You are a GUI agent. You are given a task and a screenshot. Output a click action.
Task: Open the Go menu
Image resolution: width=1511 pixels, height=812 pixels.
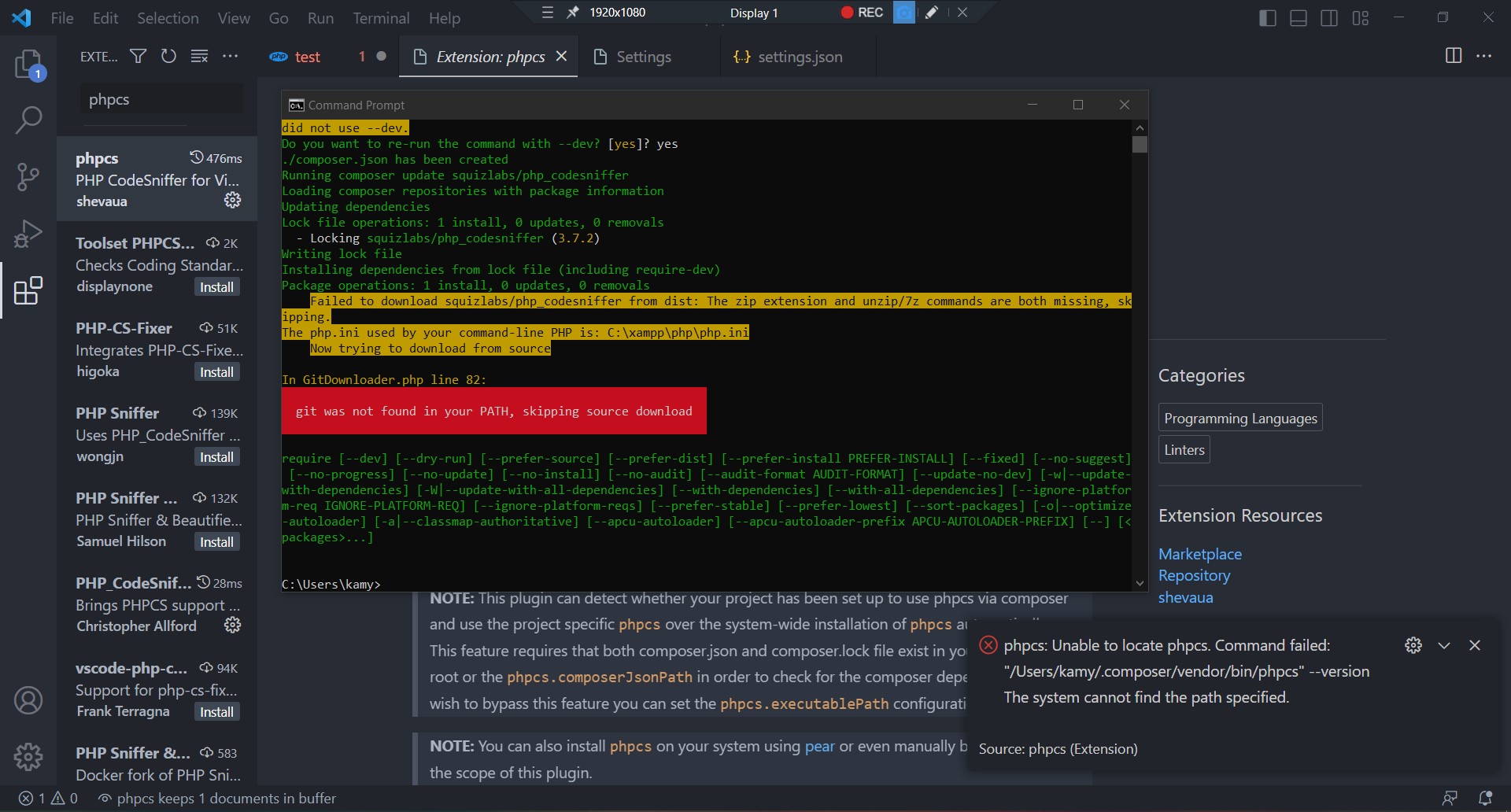pos(279,17)
